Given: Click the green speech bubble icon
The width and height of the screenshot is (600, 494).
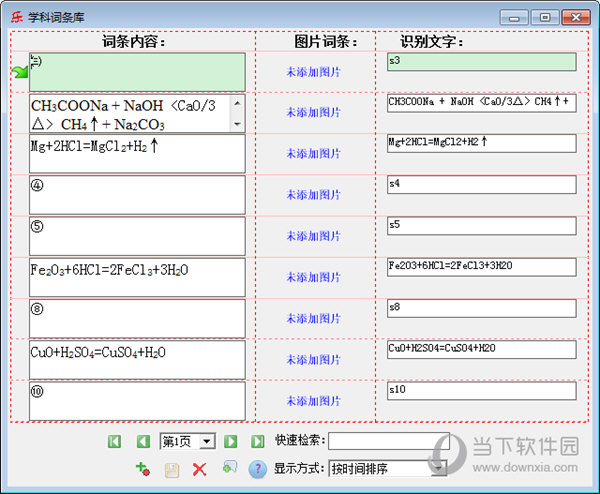Looking at the screenshot, I should pos(230,467).
